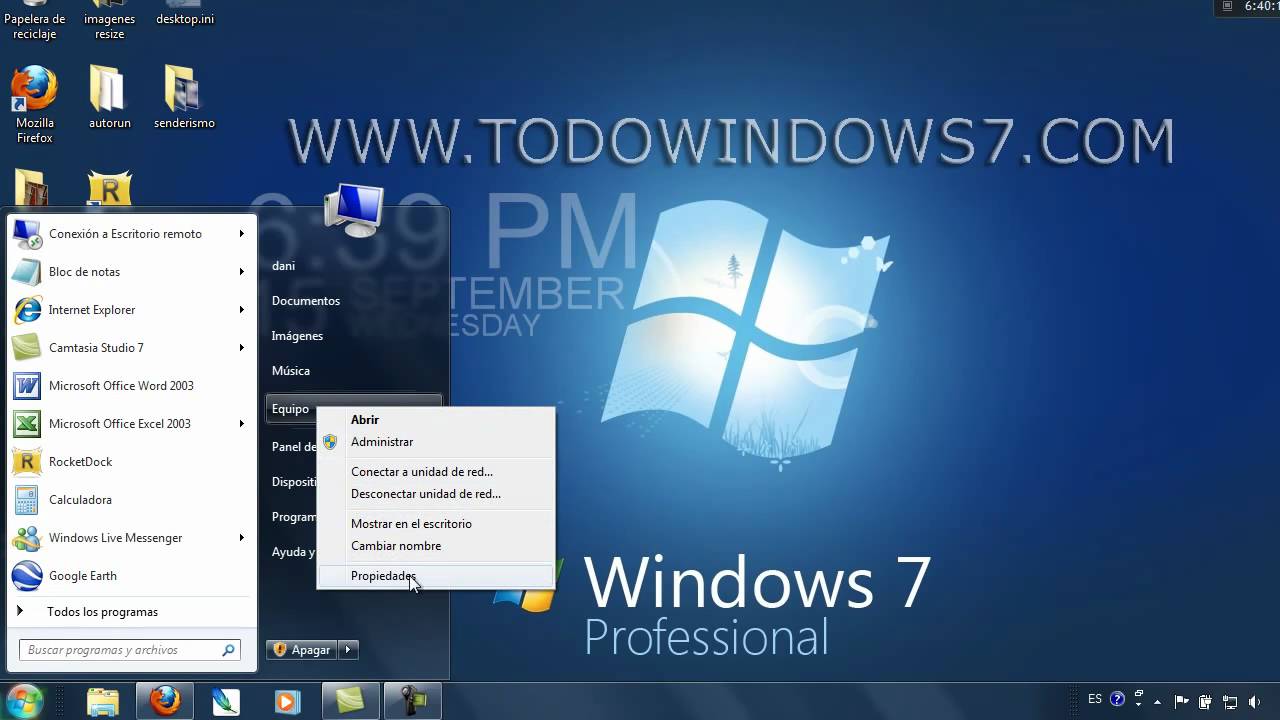Screen dimensions: 1280x720
Task: Open the arrow next to Apagar
Action: pos(348,650)
